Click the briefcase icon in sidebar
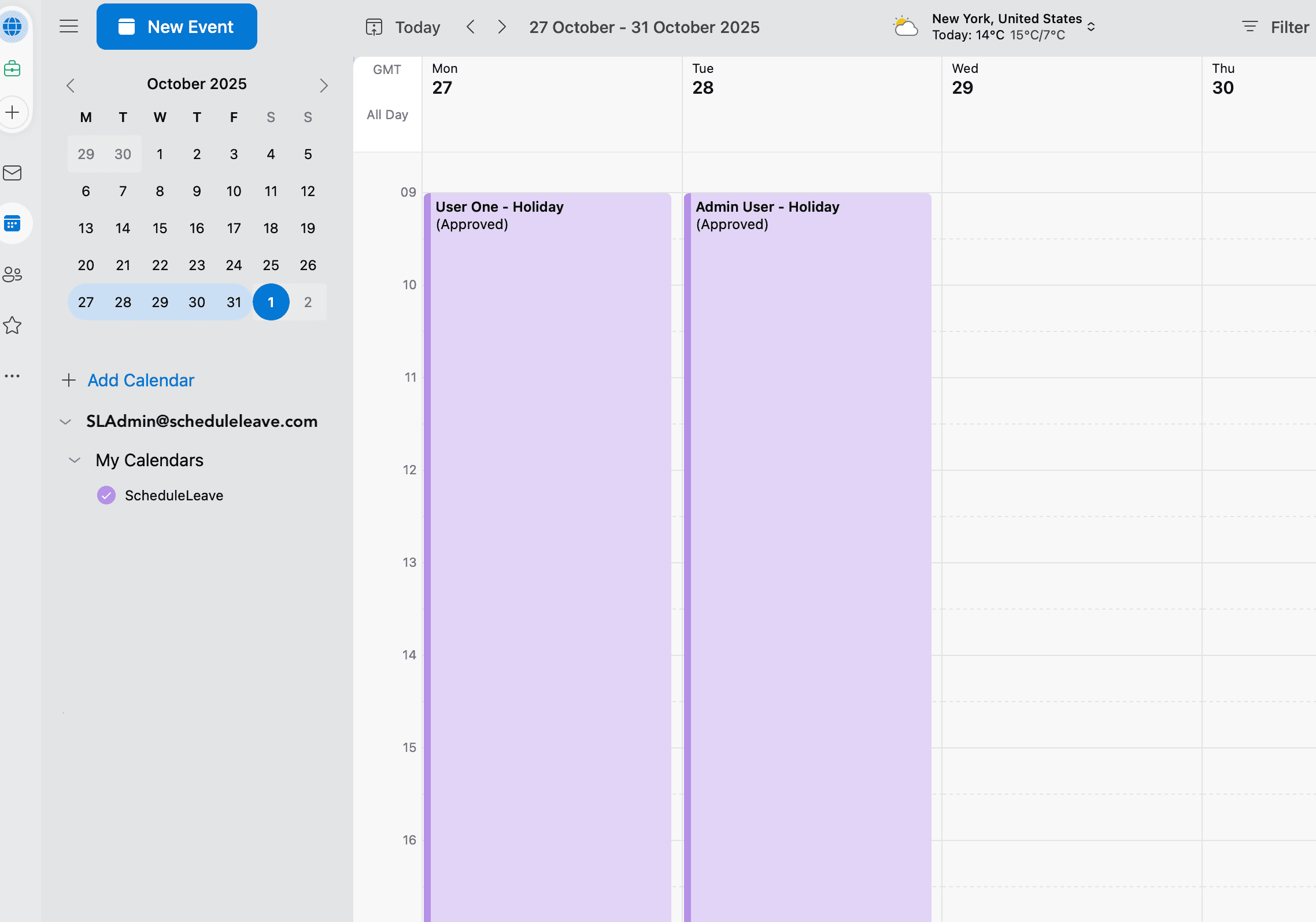 12,69
